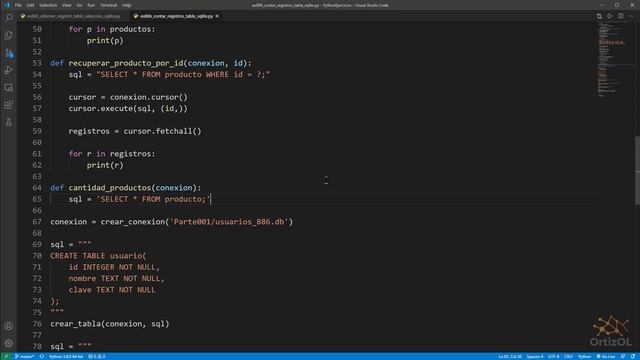Click the compare changes icon in the editor toolbar
The width and height of the screenshot is (640, 360).
[x=599, y=16]
